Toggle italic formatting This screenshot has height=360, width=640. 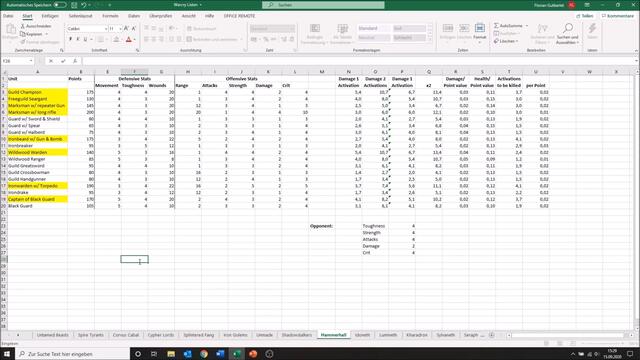(78, 40)
